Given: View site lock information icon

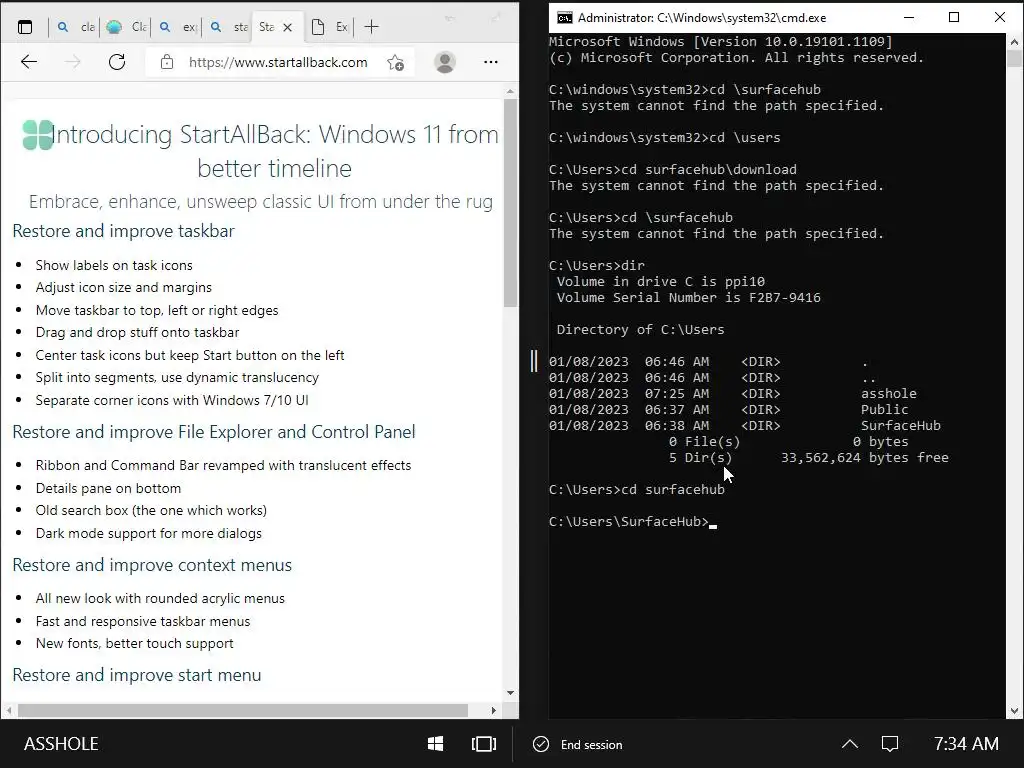Looking at the screenshot, I should click(167, 62).
